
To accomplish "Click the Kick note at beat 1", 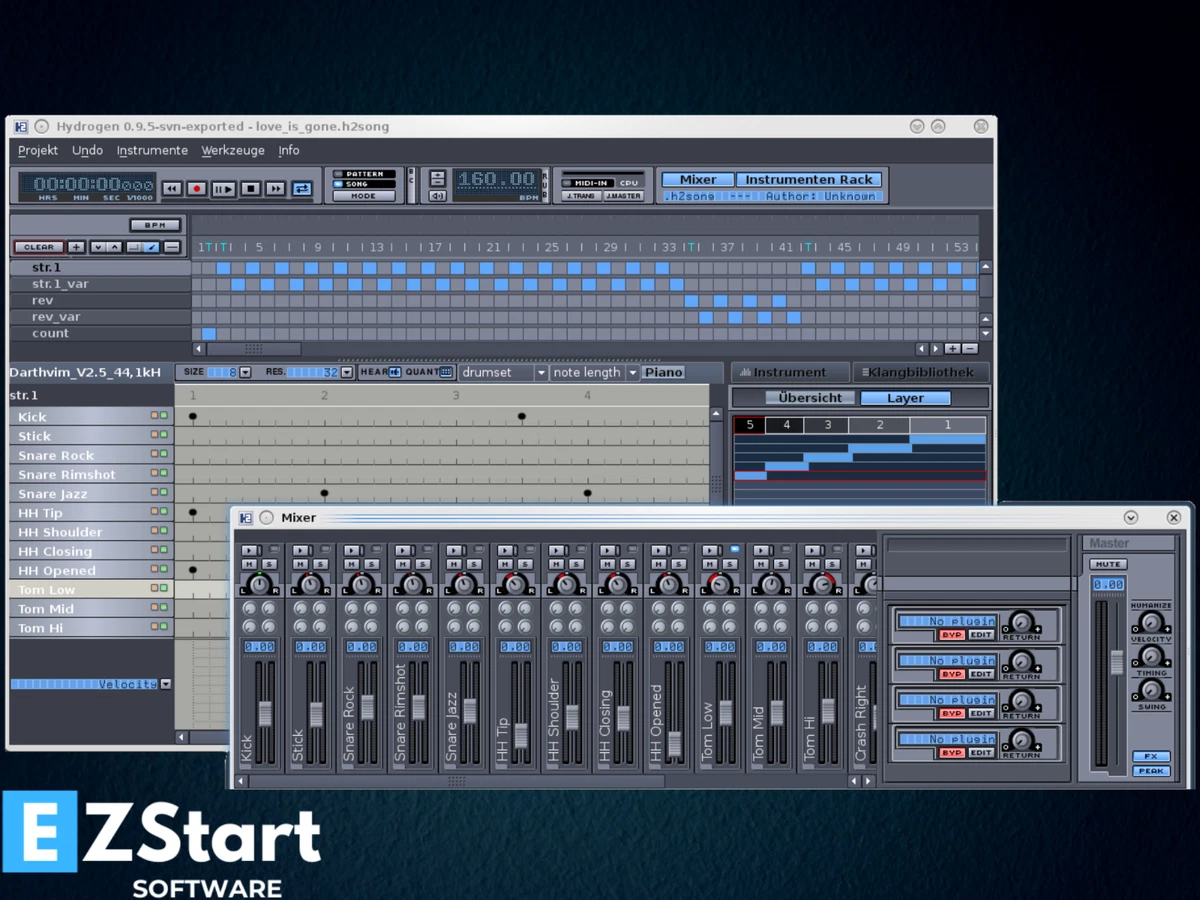I will coord(193,417).
